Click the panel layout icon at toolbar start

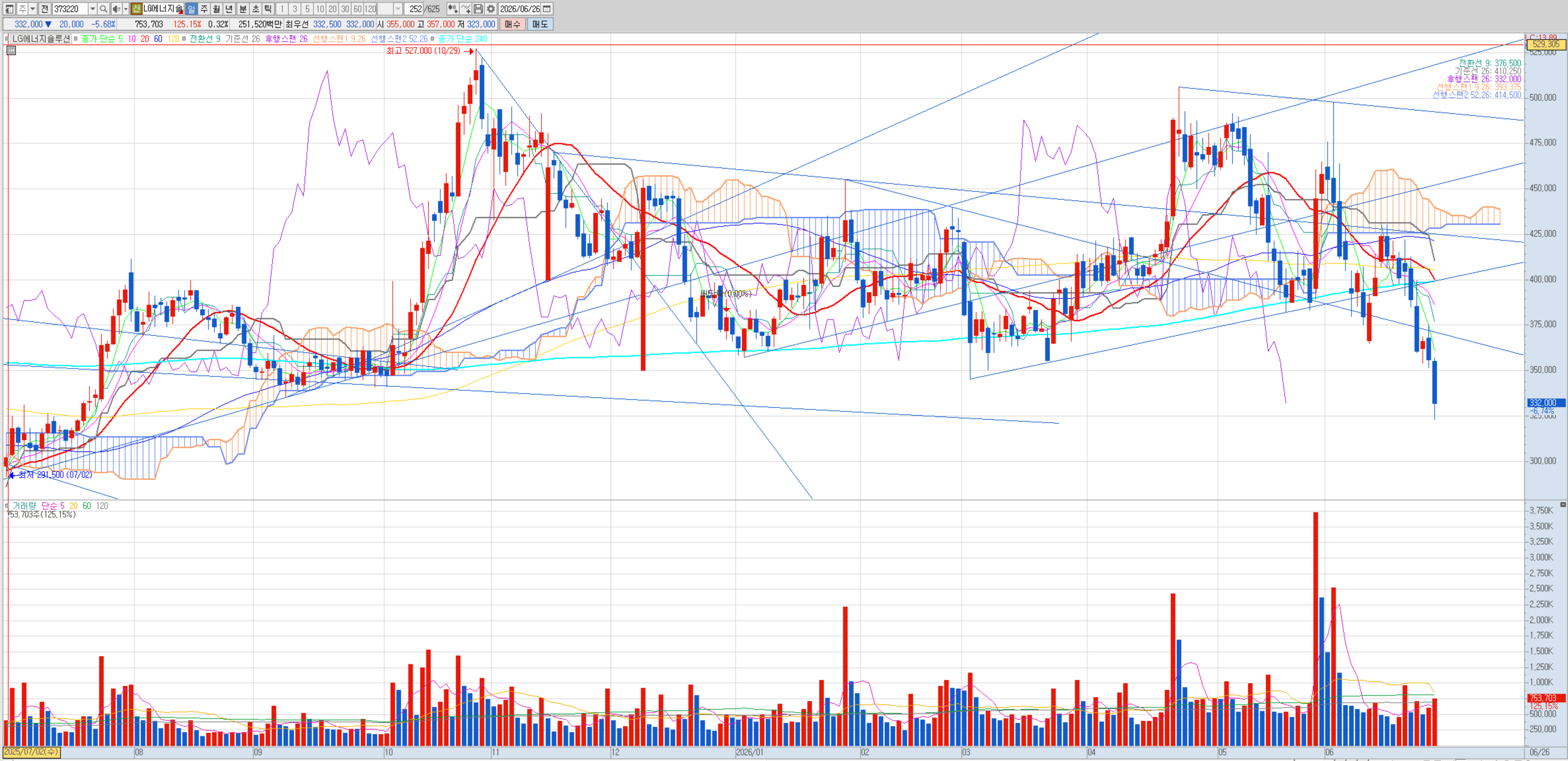click(9, 8)
